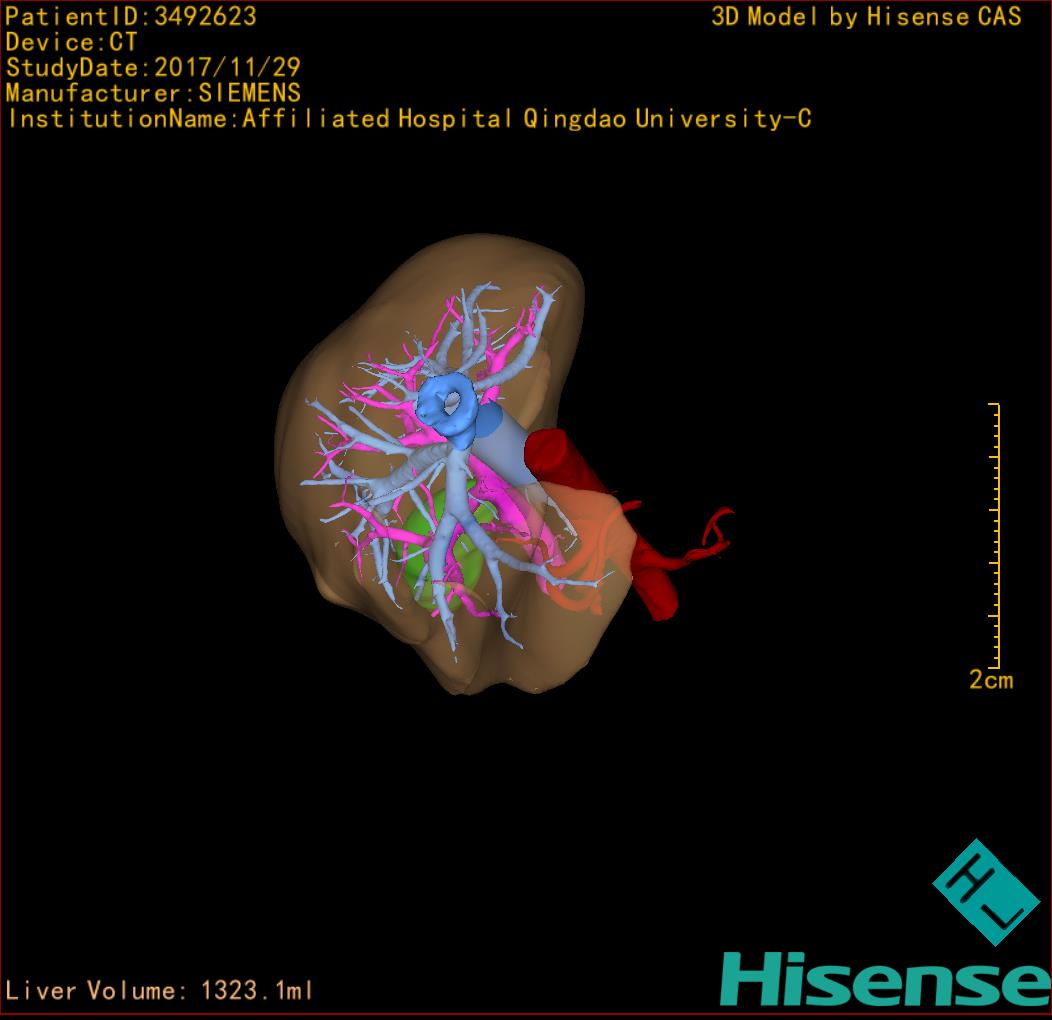Select the StudyDate:2017/11/29 text
1052x1020 pixels.
pos(153,68)
